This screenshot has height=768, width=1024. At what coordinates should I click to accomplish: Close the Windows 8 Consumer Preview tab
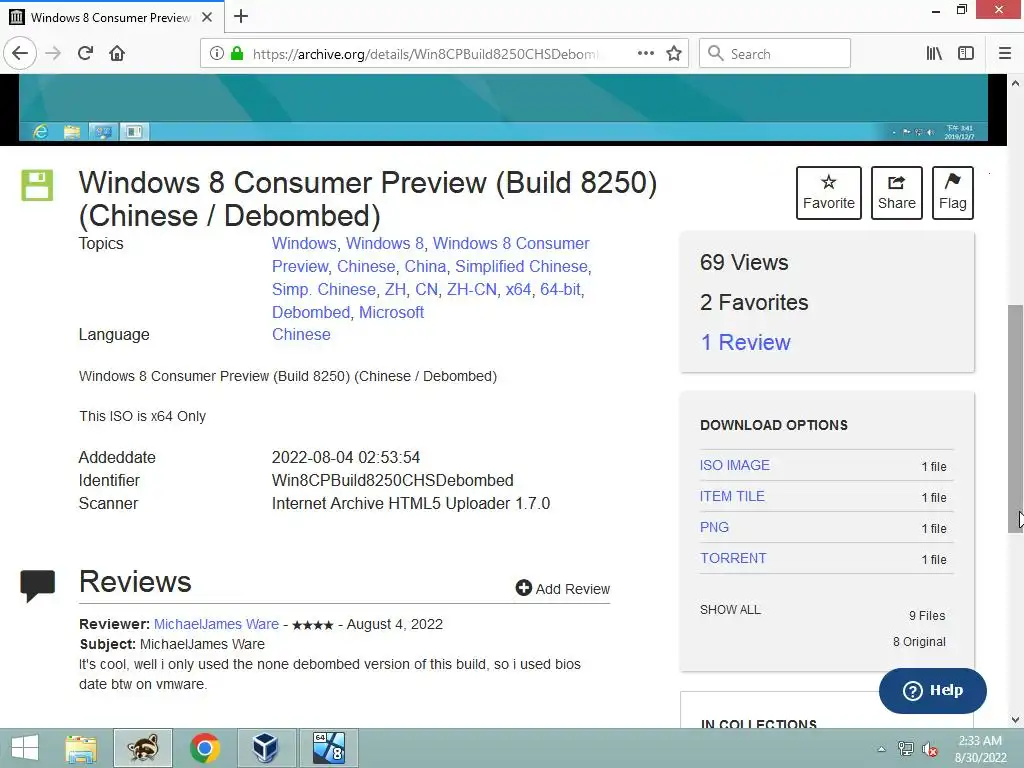(207, 17)
